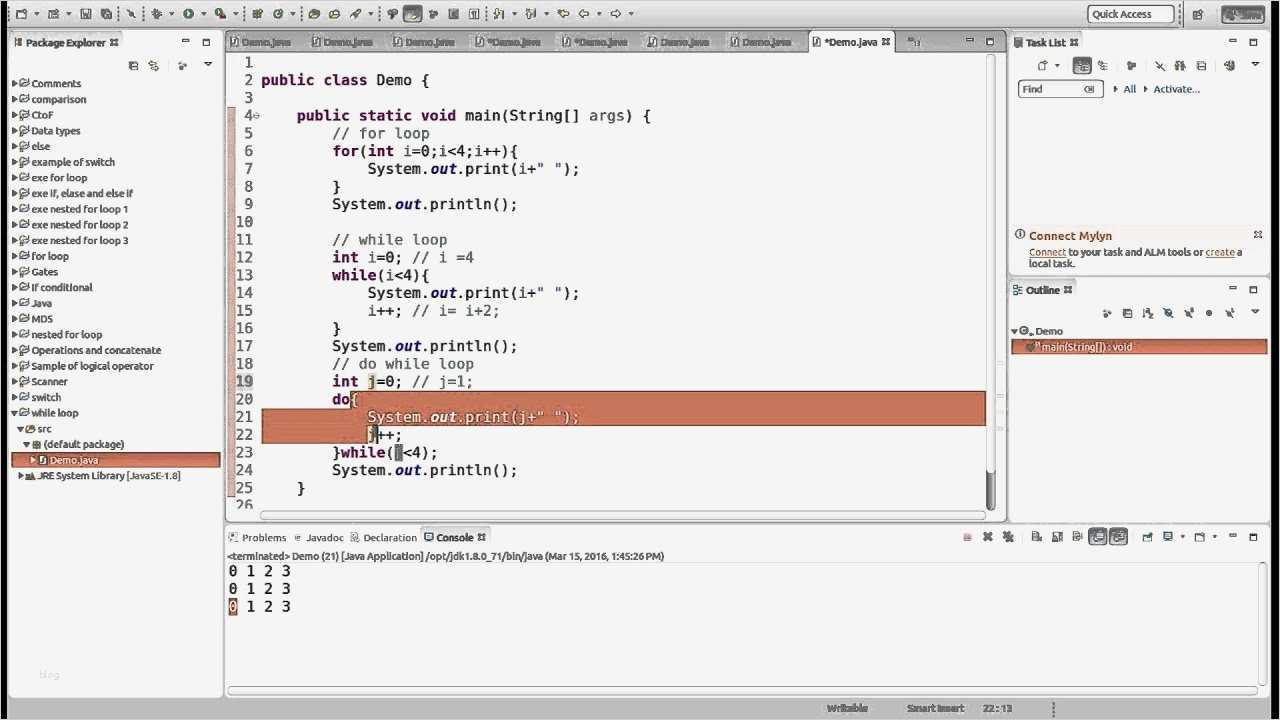Image resolution: width=1280 pixels, height=720 pixels.
Task: Open the Debug configurations dropdown arrow
Action: pyautogui.click(x=171, y=14)
